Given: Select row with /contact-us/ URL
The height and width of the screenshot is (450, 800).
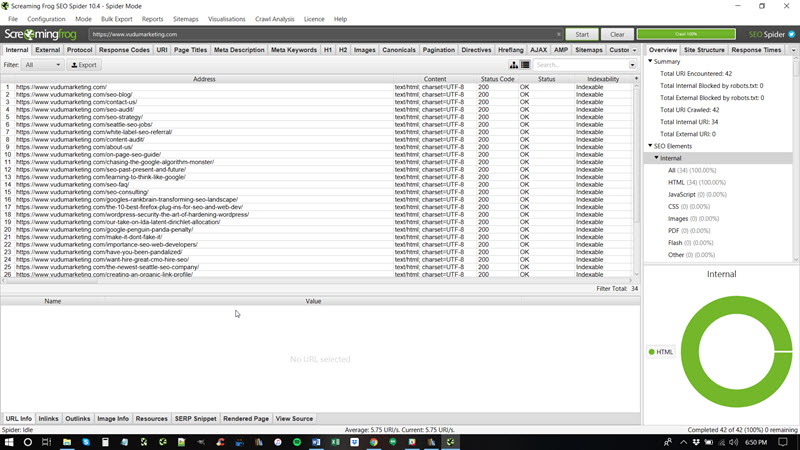Looking at the screenshot, I should click(316, 102).
